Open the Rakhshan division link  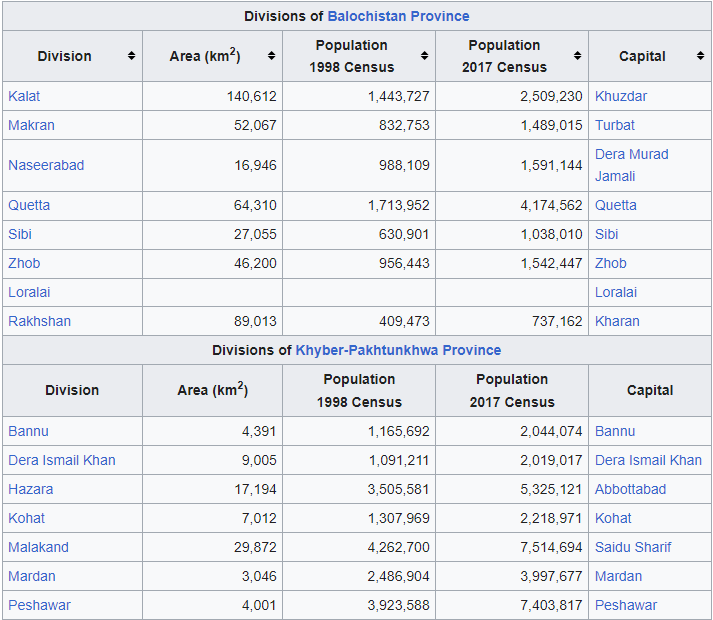point(40,321)
